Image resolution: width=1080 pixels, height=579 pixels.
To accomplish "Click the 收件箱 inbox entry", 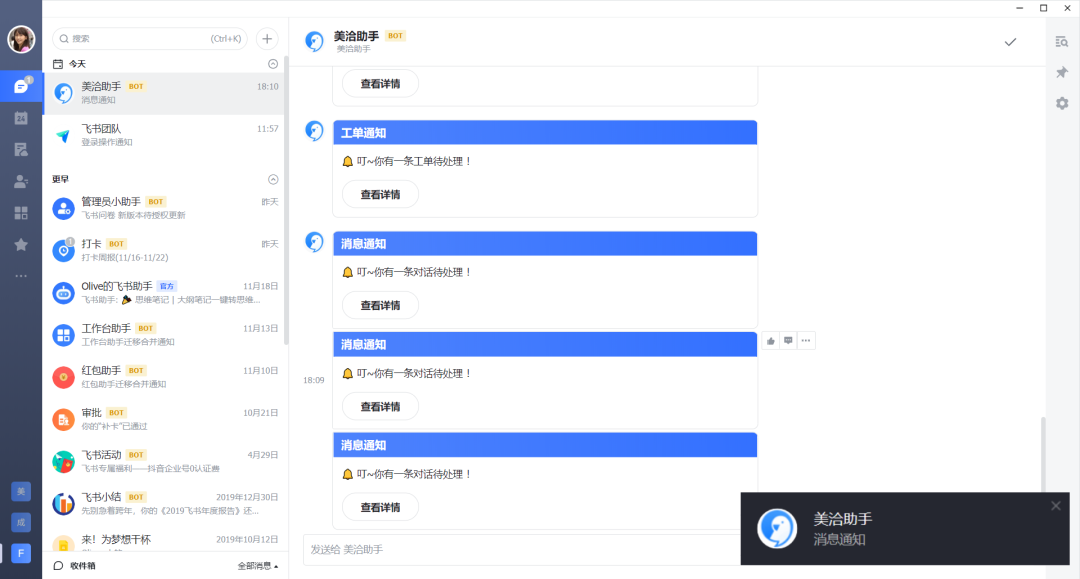I will click(74, 566).
